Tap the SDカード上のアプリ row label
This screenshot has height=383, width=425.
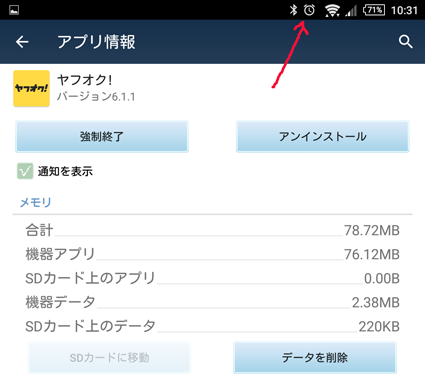[x=90, y=278]
